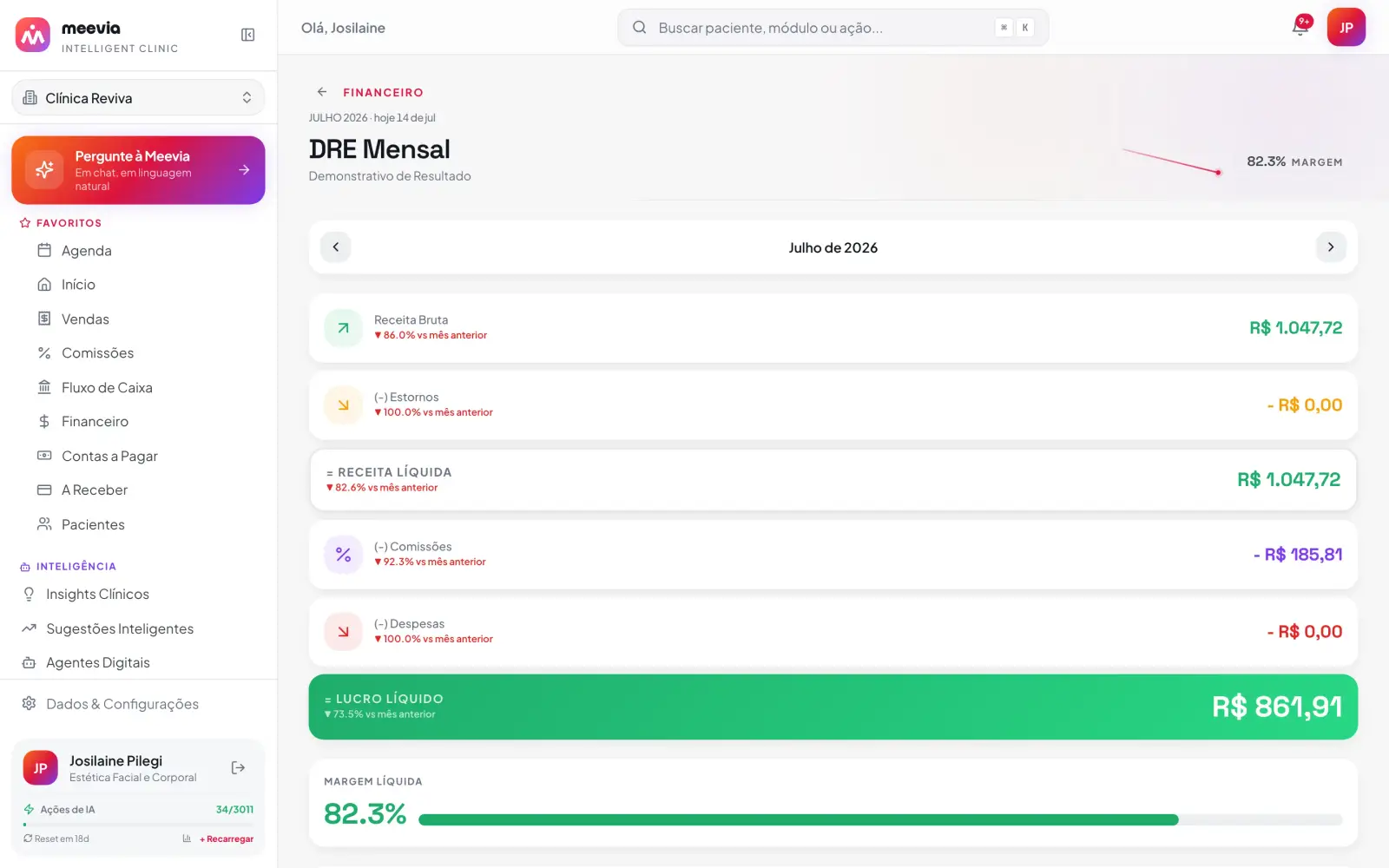Click the + Recarregar link
Image resolution: width=1389 pixels, height=868 pixels.
tap(227, 839)
